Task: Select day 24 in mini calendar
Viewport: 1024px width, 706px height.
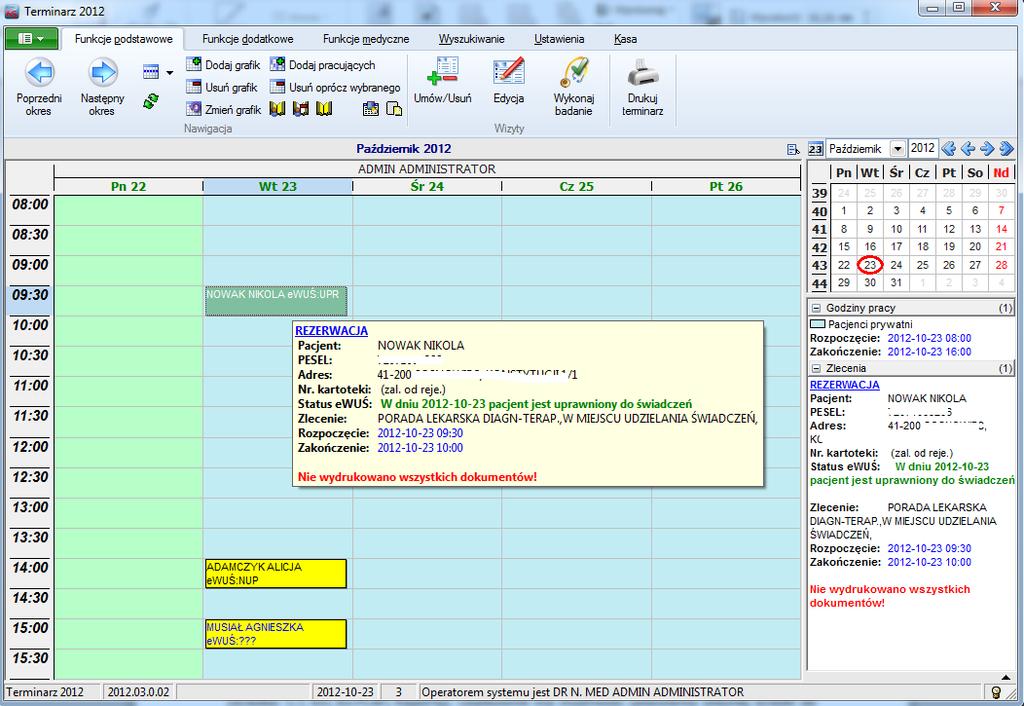Action: 896,265
